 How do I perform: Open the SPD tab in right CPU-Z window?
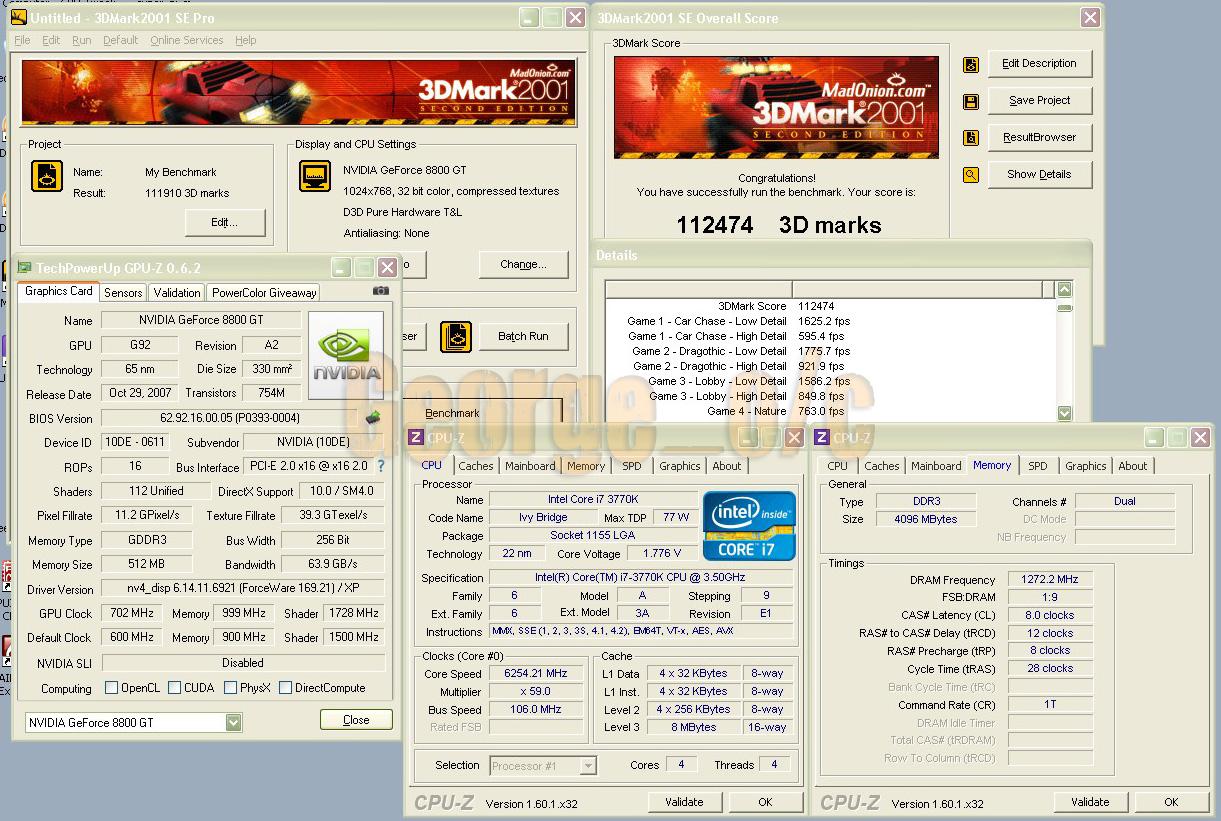(x=1038, y=466)
